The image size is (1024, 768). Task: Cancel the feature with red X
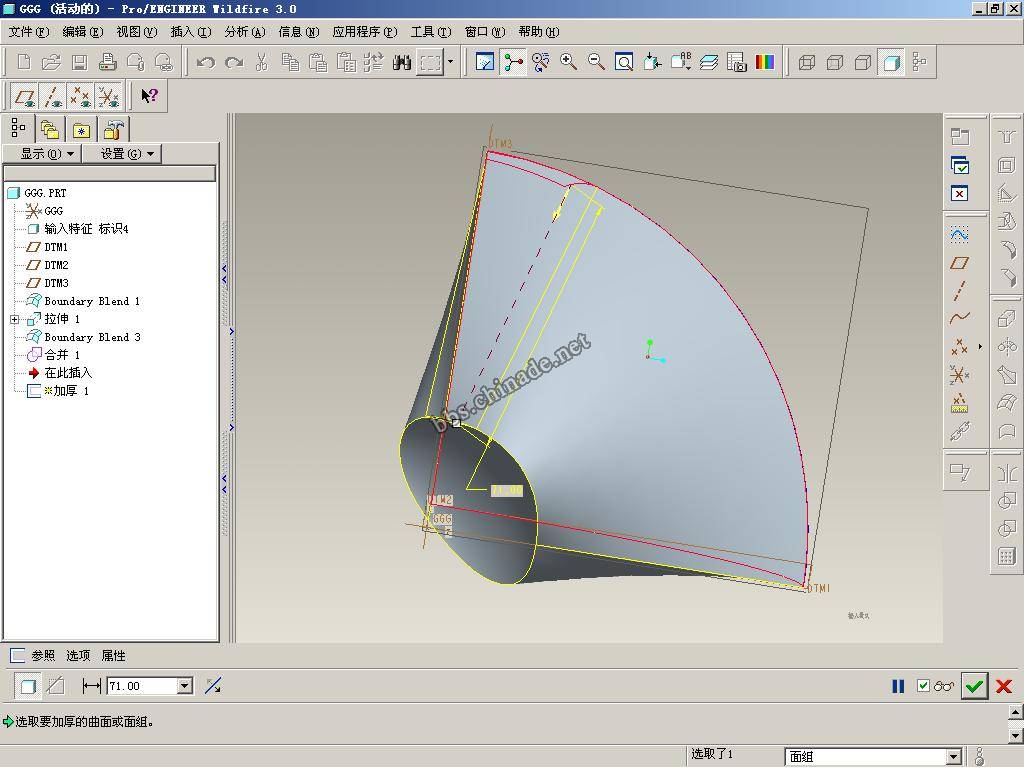coord(1004,686)
